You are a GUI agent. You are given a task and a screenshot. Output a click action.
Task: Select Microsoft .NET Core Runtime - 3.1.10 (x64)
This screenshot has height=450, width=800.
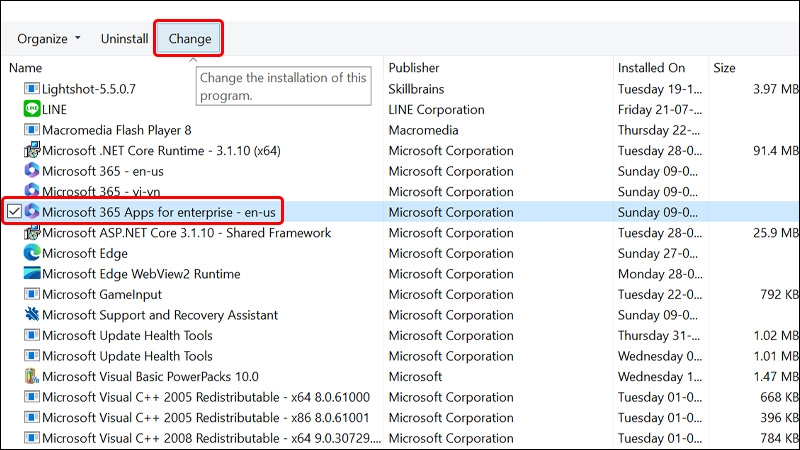(x=161, y=151)
